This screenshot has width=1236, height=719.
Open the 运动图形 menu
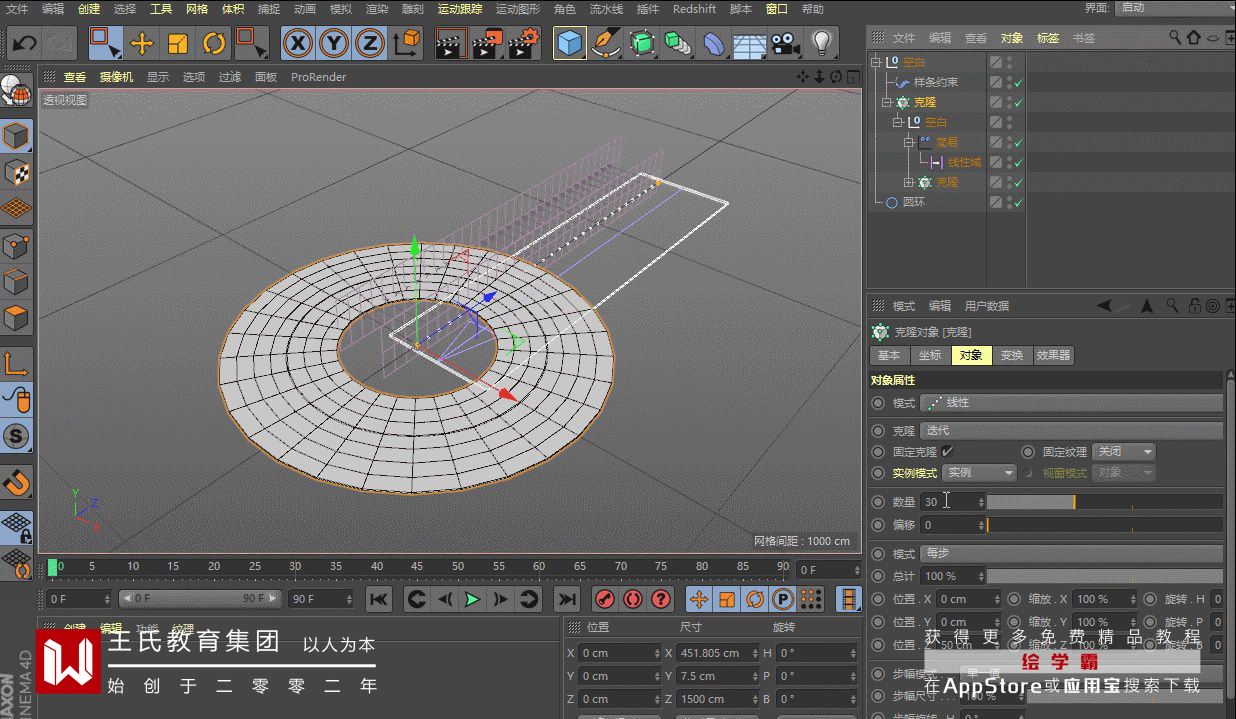click(517, 9)
